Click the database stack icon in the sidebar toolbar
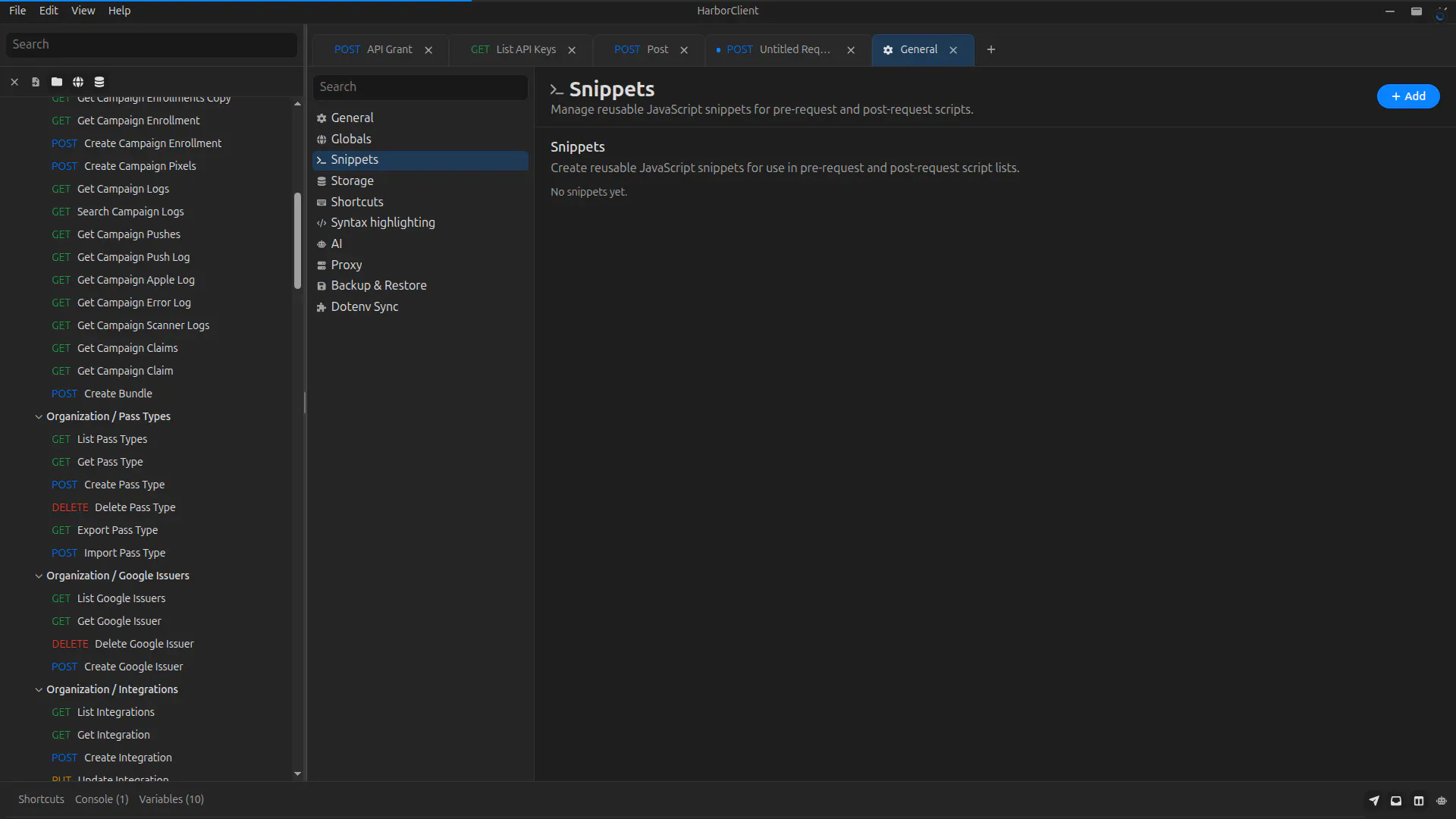Image resolution: width=1456 pixels, height=819 pixels. (x=99, y=82)
